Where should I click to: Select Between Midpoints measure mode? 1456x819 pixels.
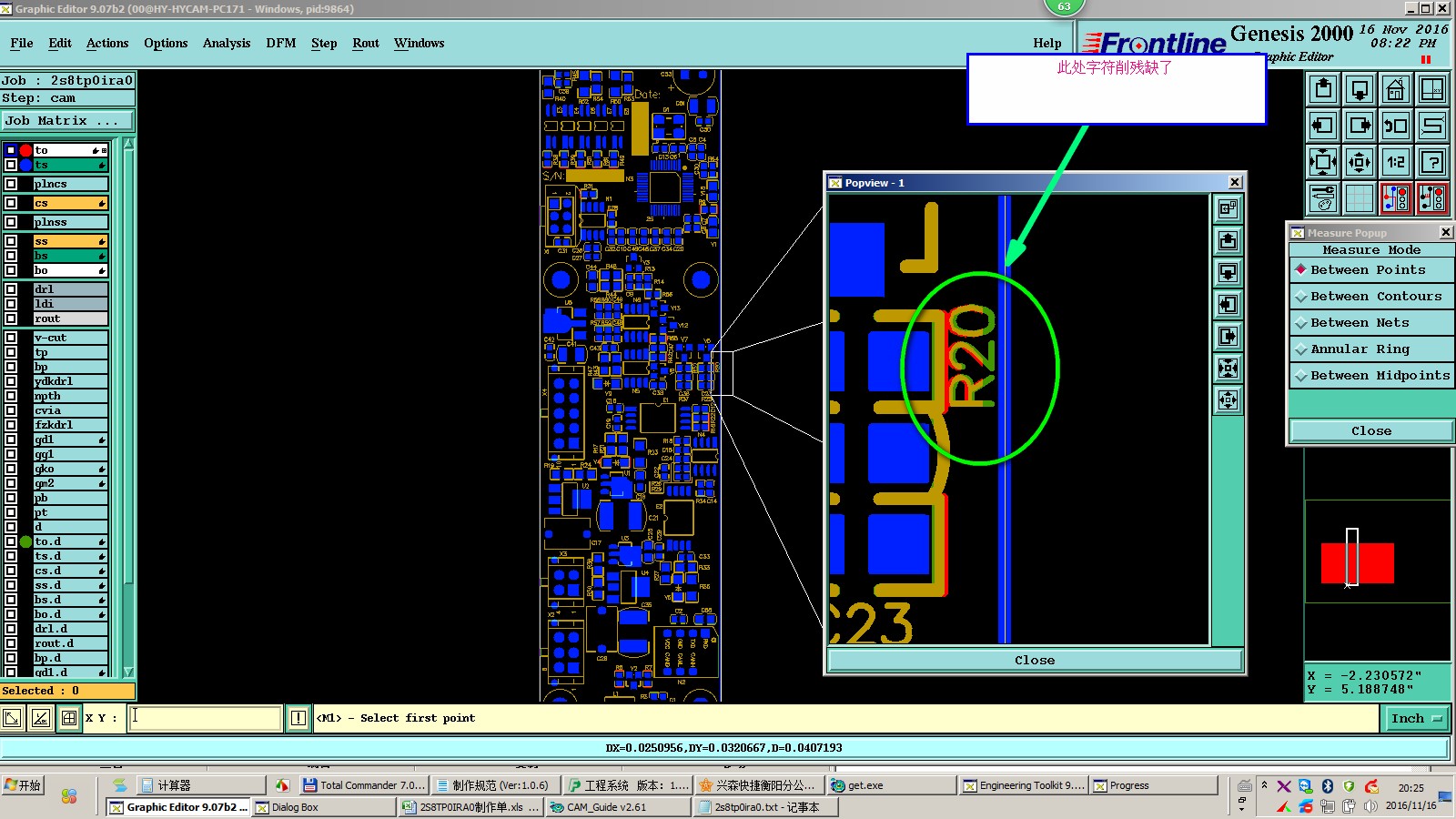pos(1371,376)
